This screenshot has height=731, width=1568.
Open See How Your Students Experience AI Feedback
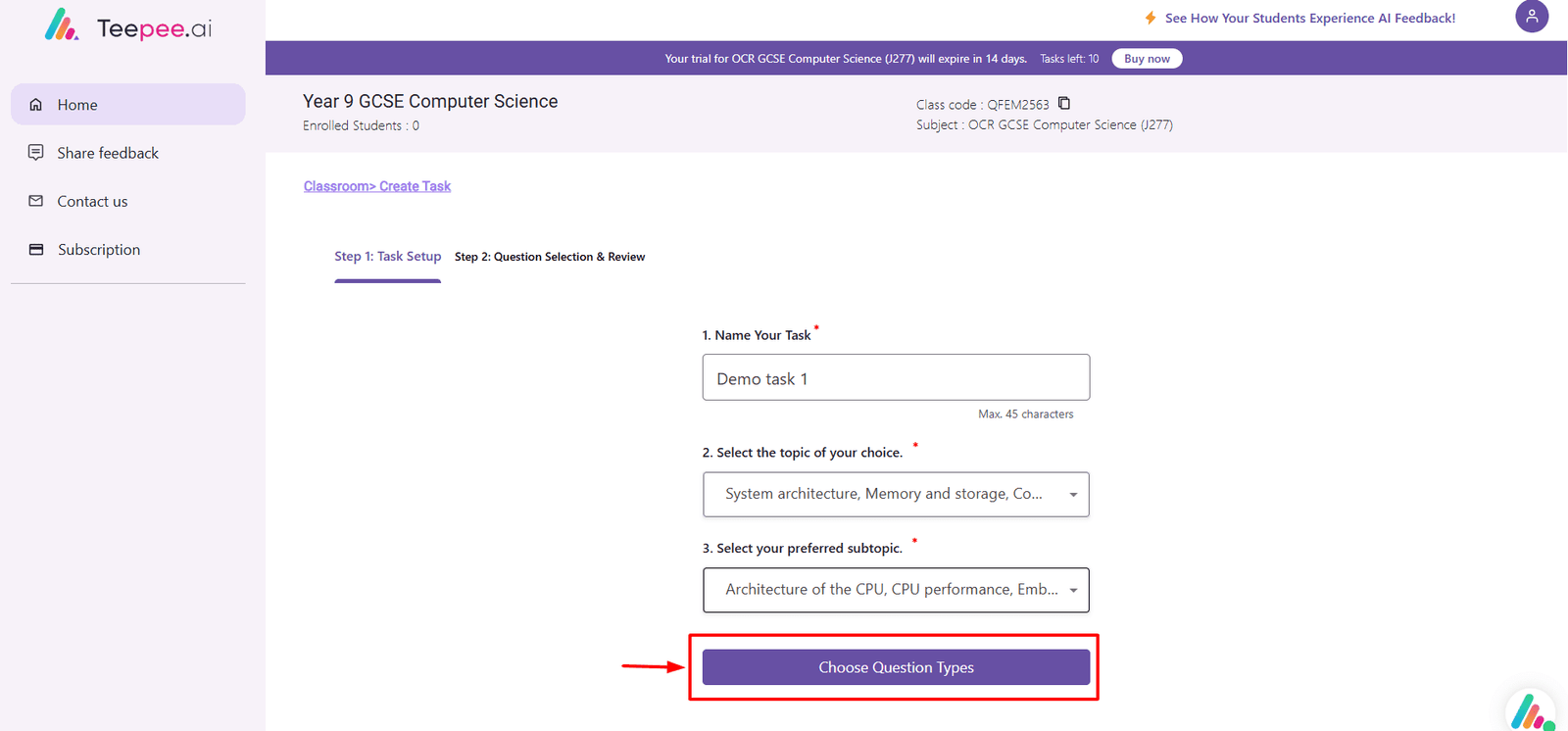pos(1310,18)
